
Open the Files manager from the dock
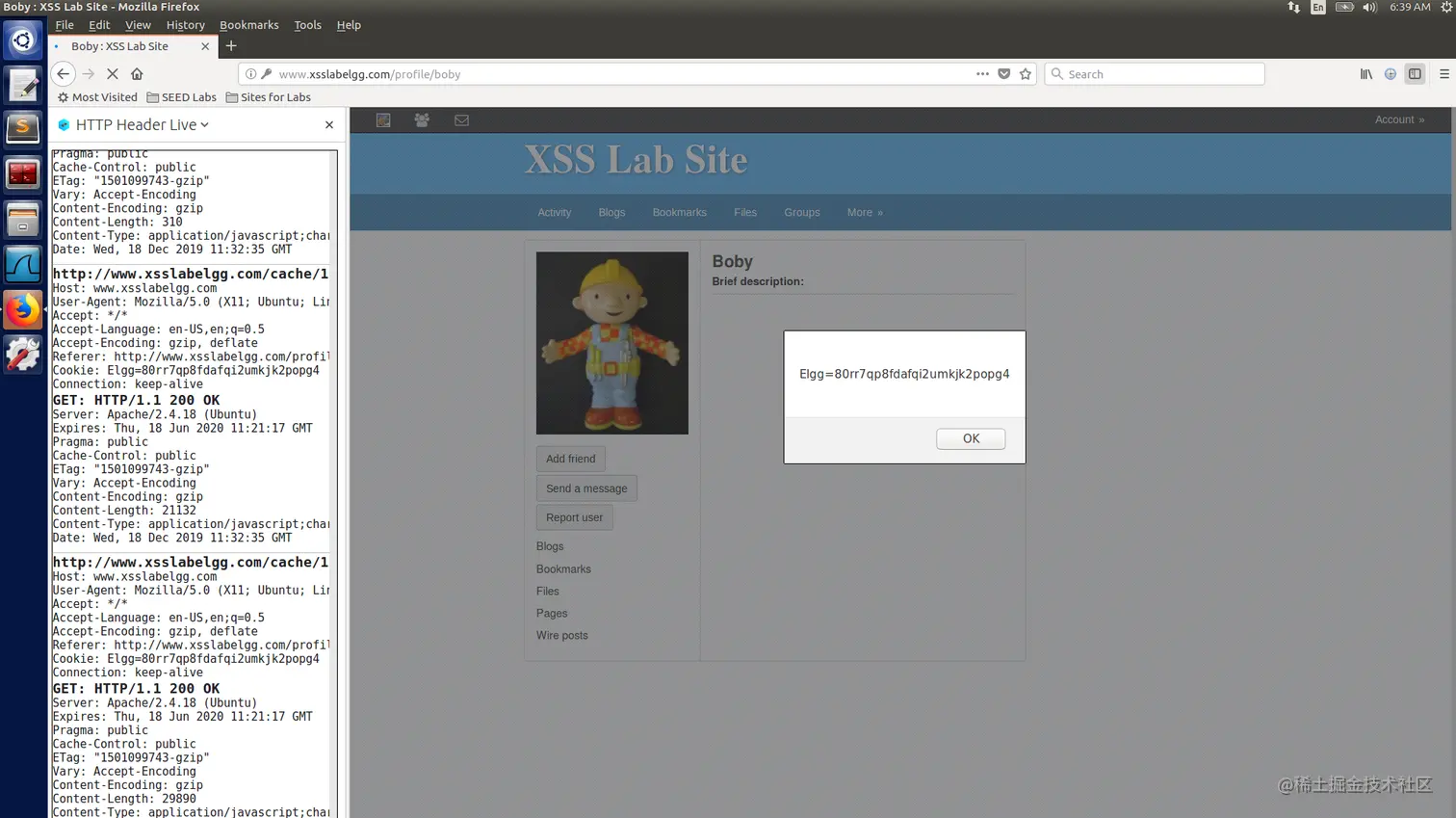(x=22, y=220)
